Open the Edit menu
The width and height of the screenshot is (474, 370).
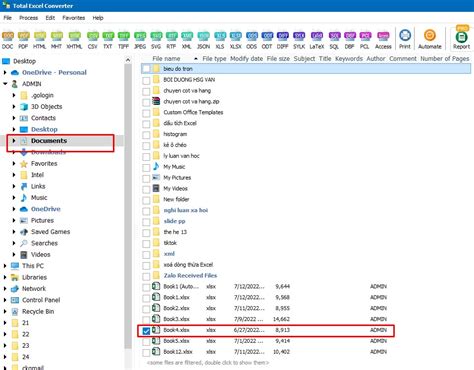pyautogui.click(x=50, y=18)
